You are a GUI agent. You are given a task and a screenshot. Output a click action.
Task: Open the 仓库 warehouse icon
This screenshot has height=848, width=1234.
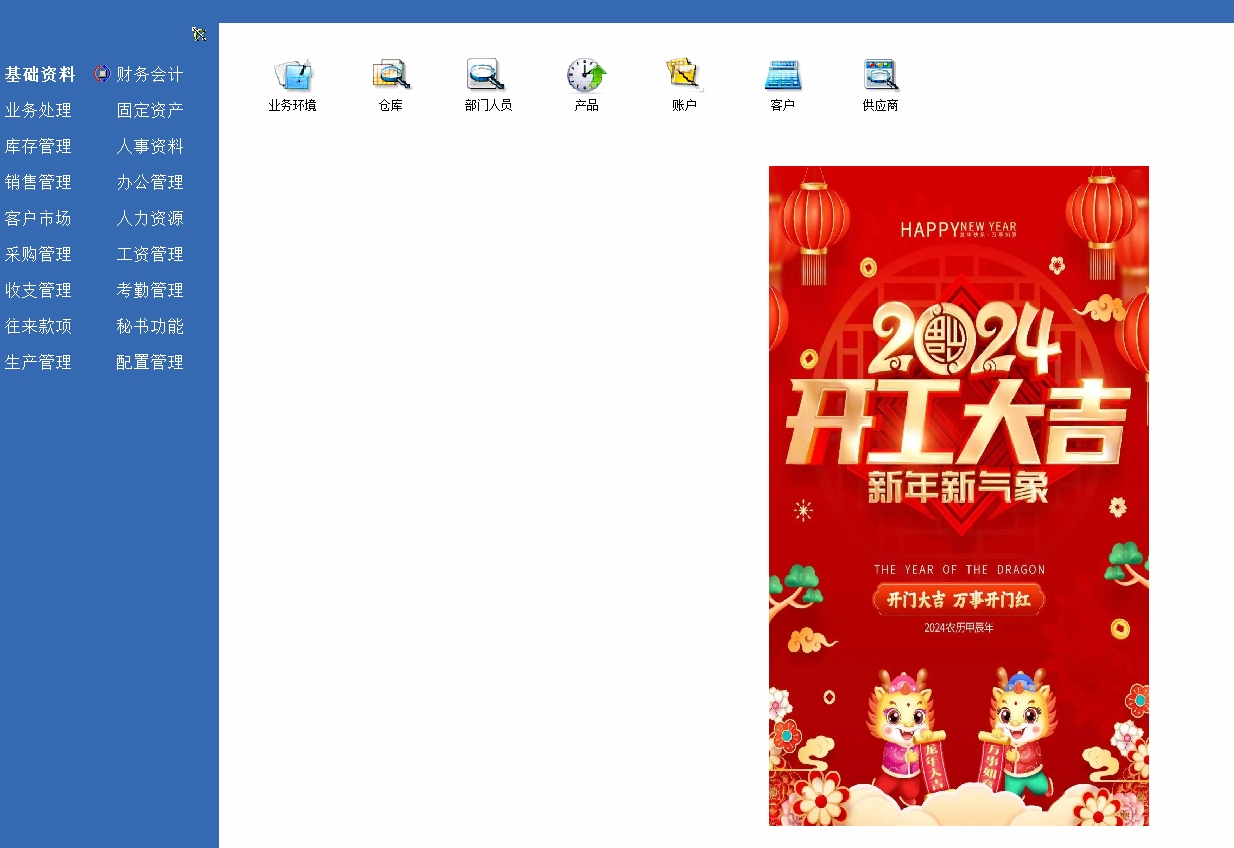point(390,77)
